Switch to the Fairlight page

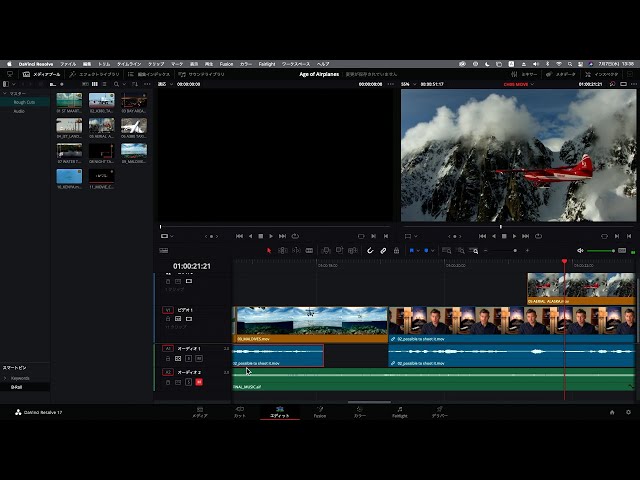[399, 411]
